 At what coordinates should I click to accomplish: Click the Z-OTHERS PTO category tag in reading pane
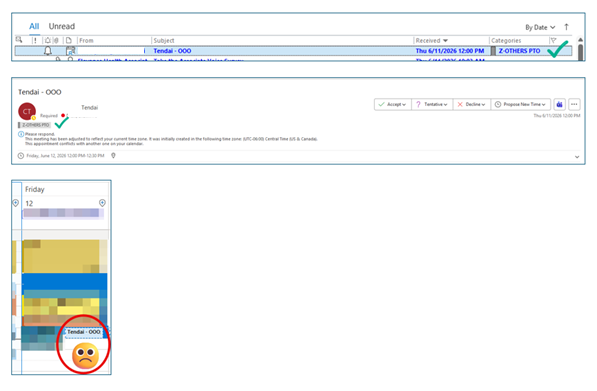(34, 125)
